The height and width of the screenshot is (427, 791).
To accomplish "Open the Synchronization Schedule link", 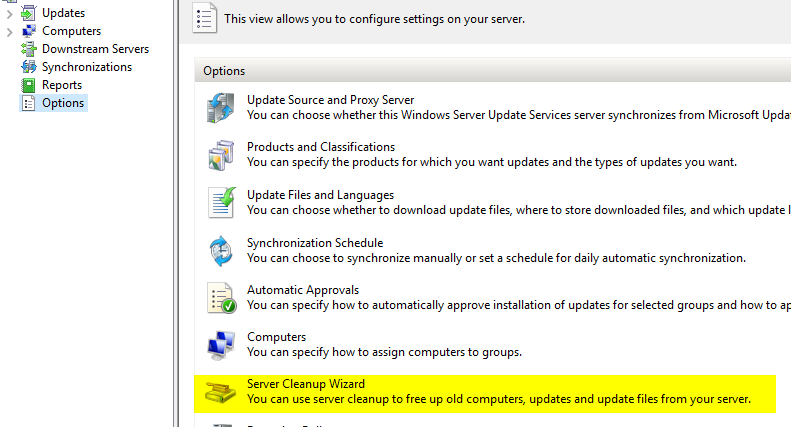I will coord(315,242).
